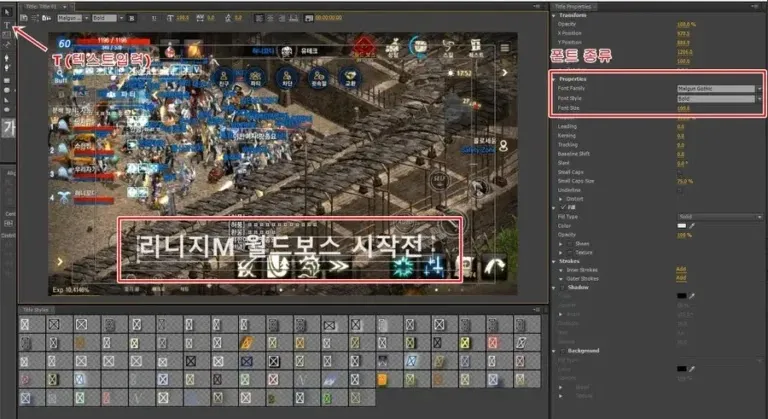Enable the Texture checkbox under Fill

(570, 252)
